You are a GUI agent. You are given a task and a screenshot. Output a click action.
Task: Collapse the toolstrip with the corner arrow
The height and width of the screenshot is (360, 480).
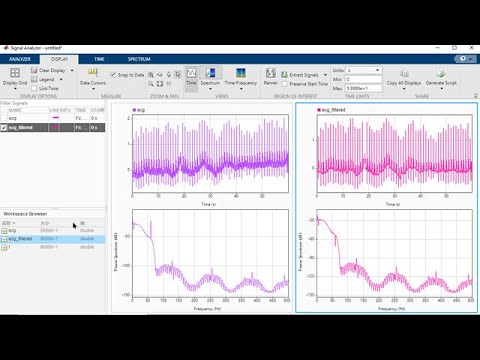click(476, 96)
